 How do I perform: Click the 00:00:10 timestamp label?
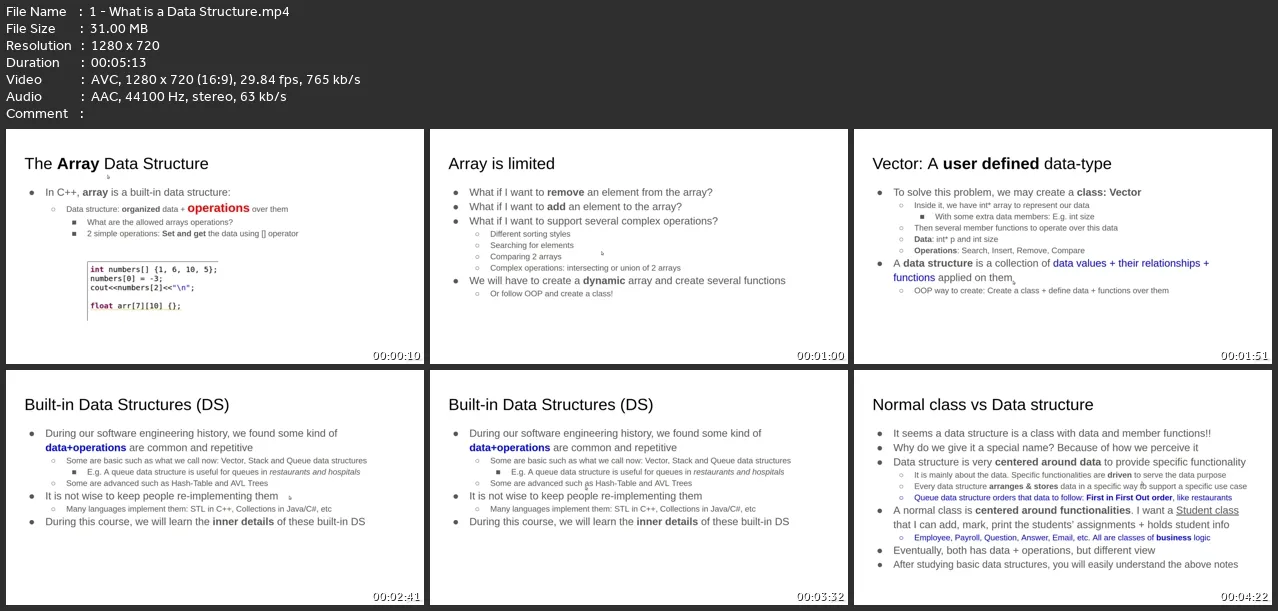pyautogui.click(x=396, y=356)
